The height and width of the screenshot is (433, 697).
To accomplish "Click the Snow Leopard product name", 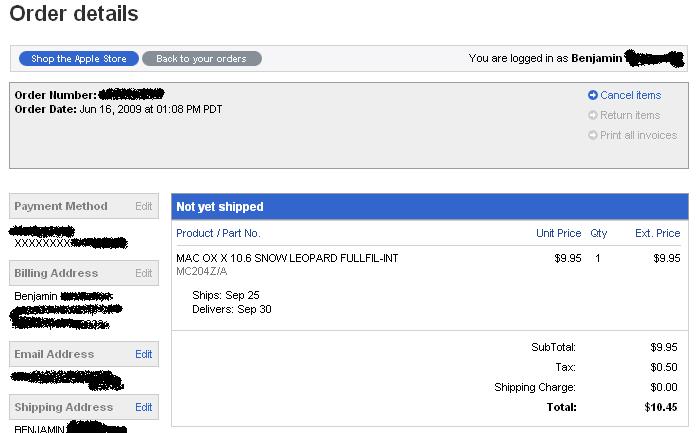I will [287, 258].
